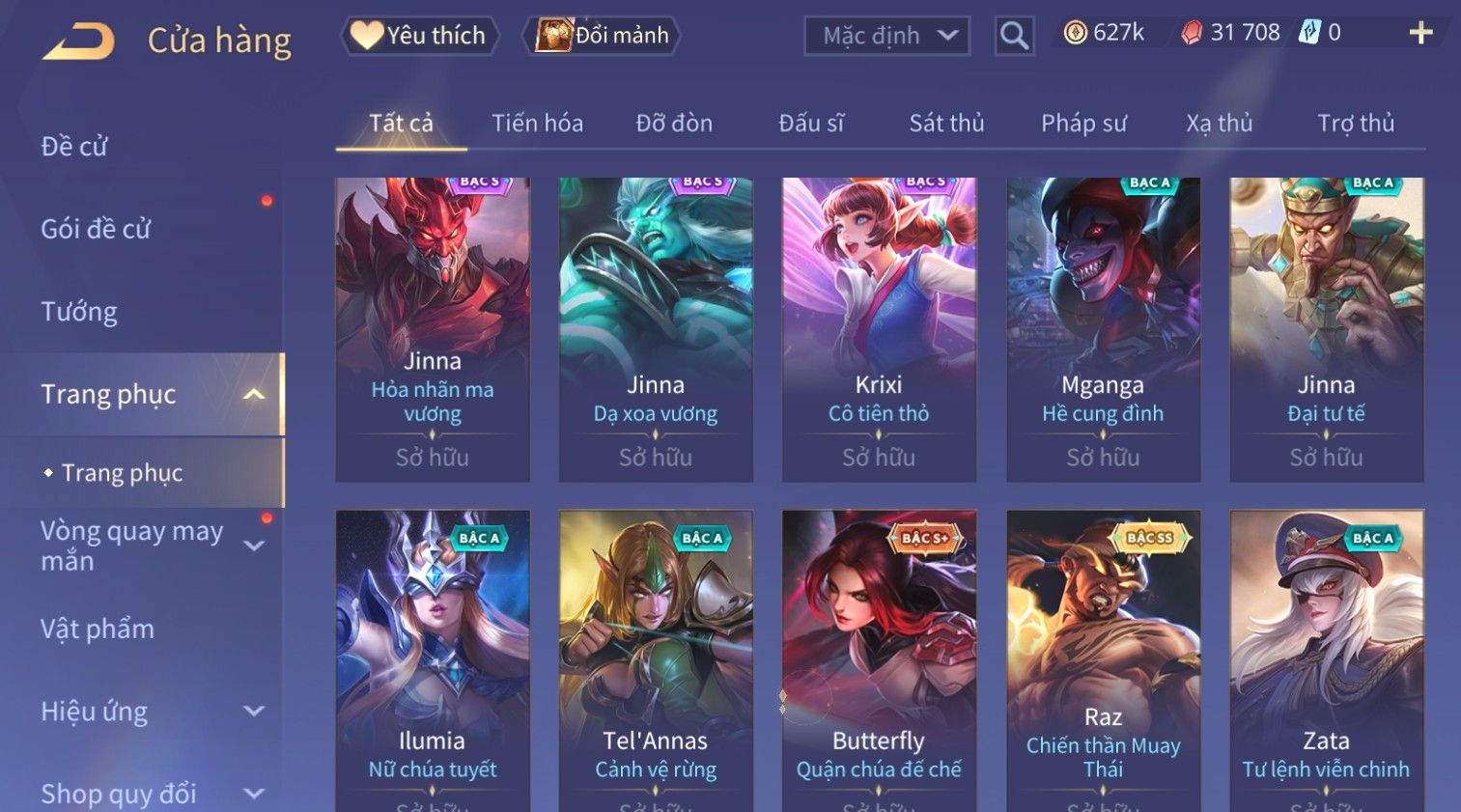The height and width of the screenshot is (812, 1461).
Task: Go back using the golden arrow
Action: 78,41
